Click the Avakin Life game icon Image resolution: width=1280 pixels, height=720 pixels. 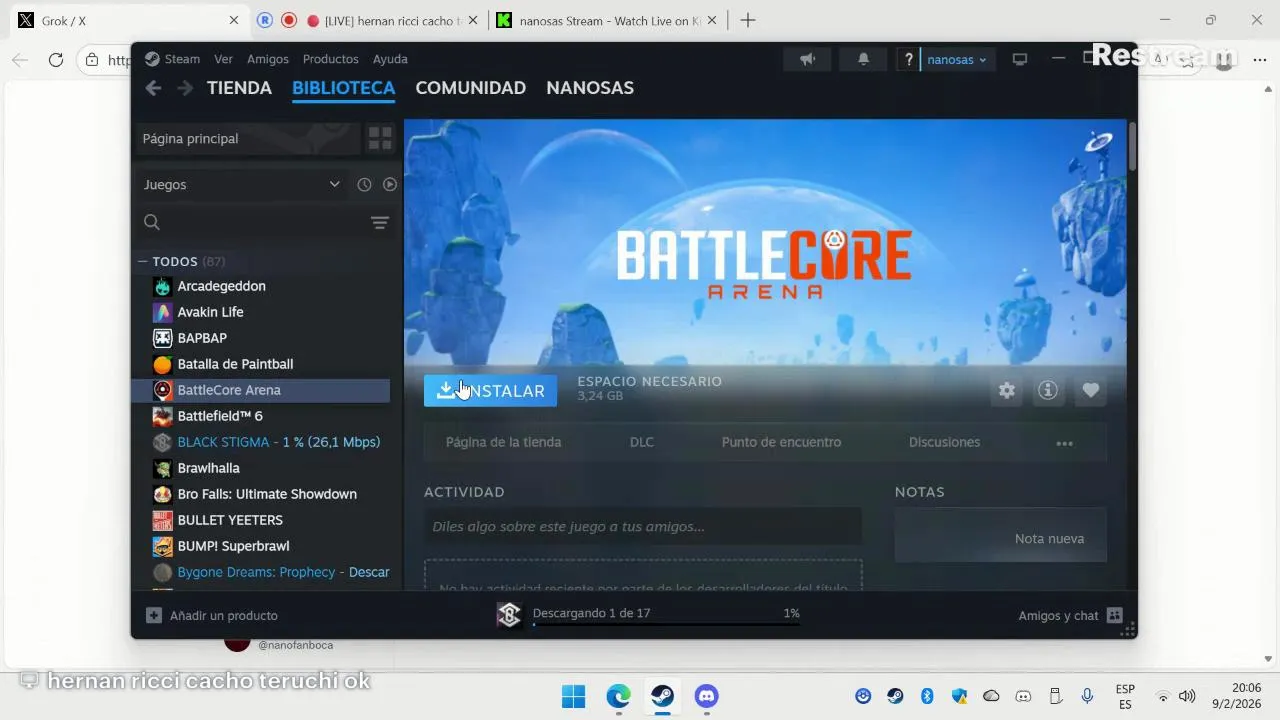click(x=162, y=312)
